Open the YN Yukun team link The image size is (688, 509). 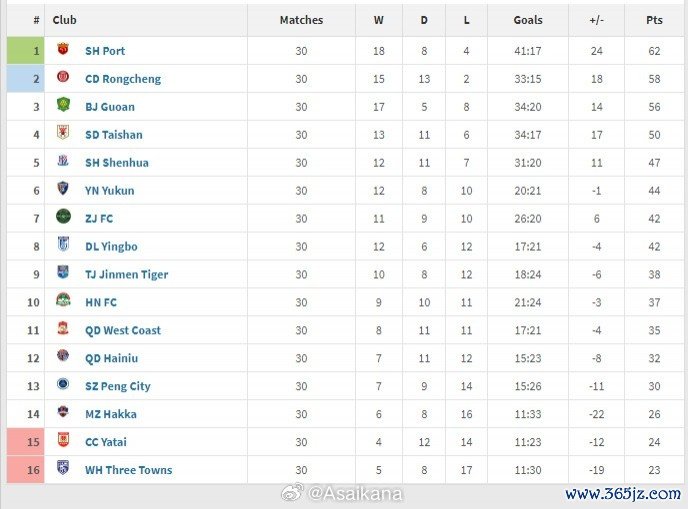point(110,190)
